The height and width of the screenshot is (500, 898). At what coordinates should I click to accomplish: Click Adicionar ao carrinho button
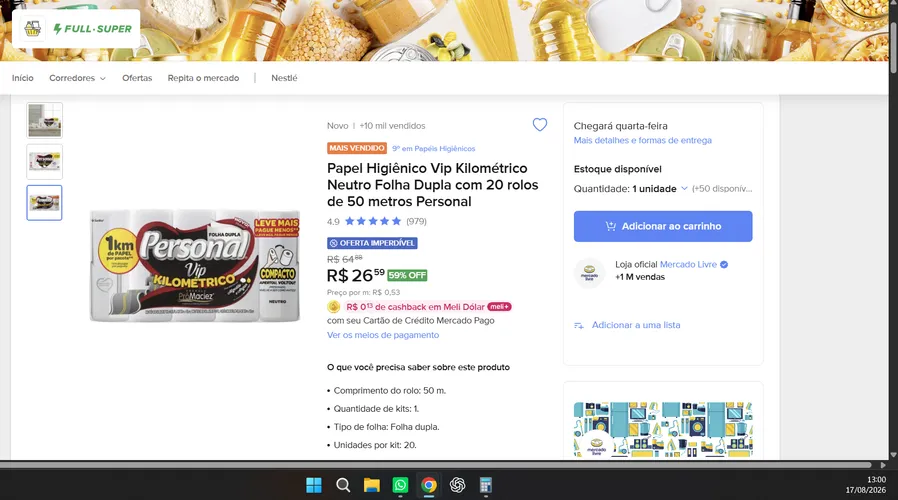[663, 226]
